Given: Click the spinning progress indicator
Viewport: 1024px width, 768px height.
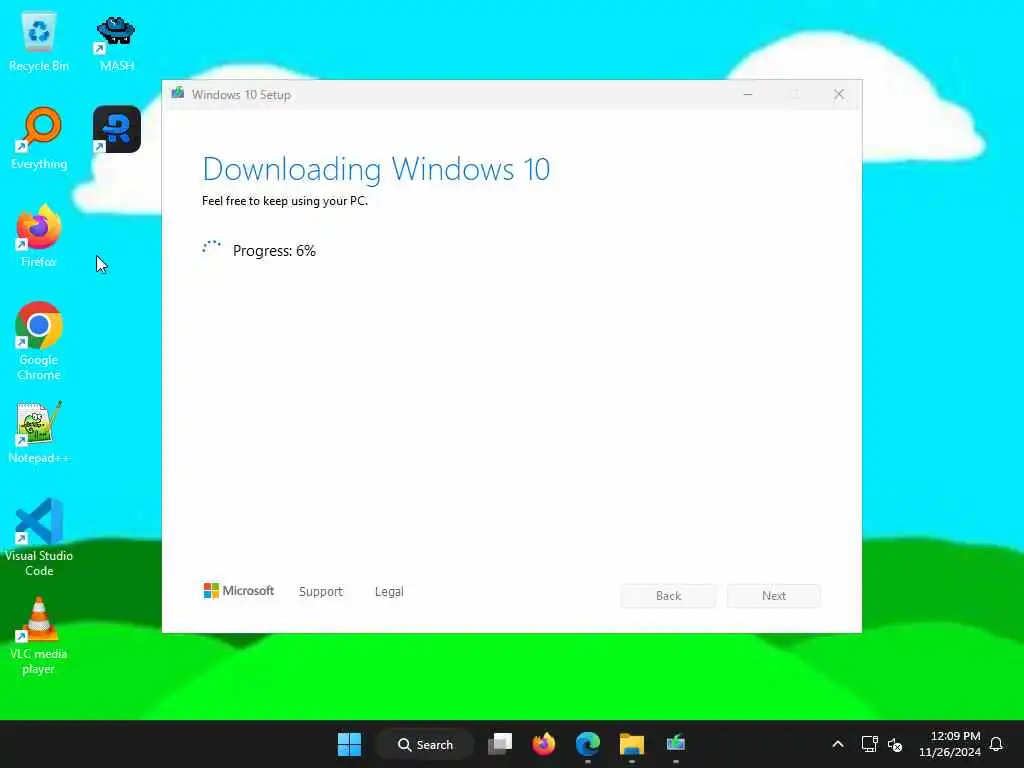Looking at the screenshot, I should point(212,248).
